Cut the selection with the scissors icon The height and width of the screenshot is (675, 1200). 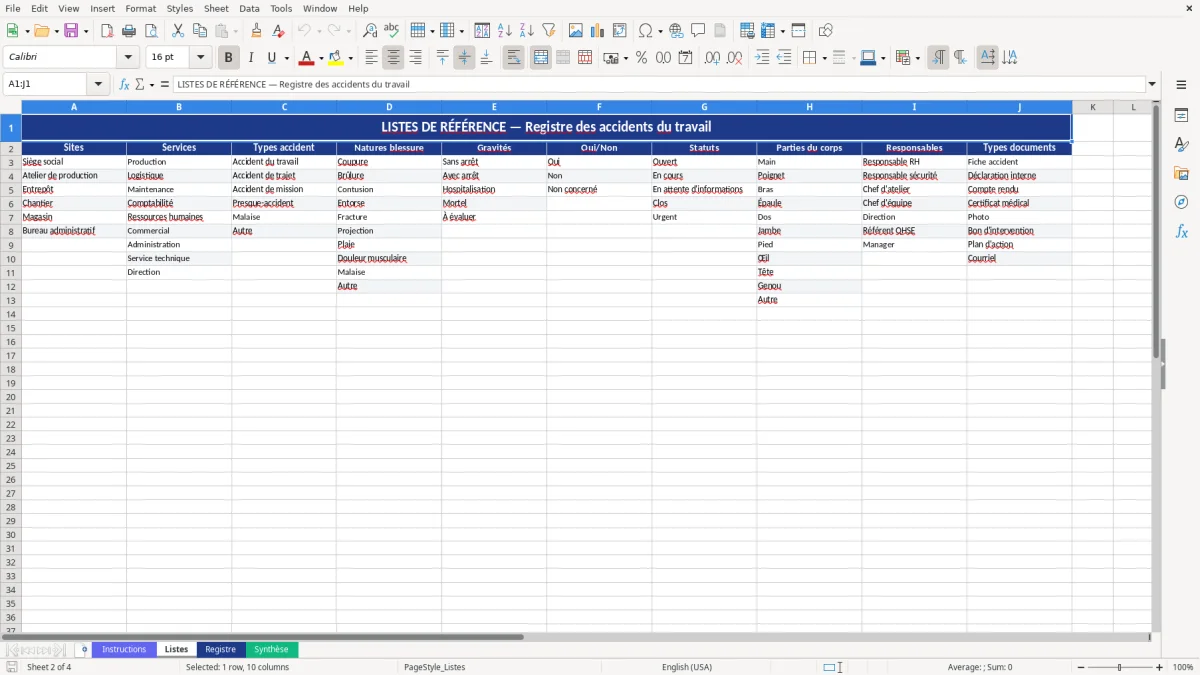[x=177, y=31]
